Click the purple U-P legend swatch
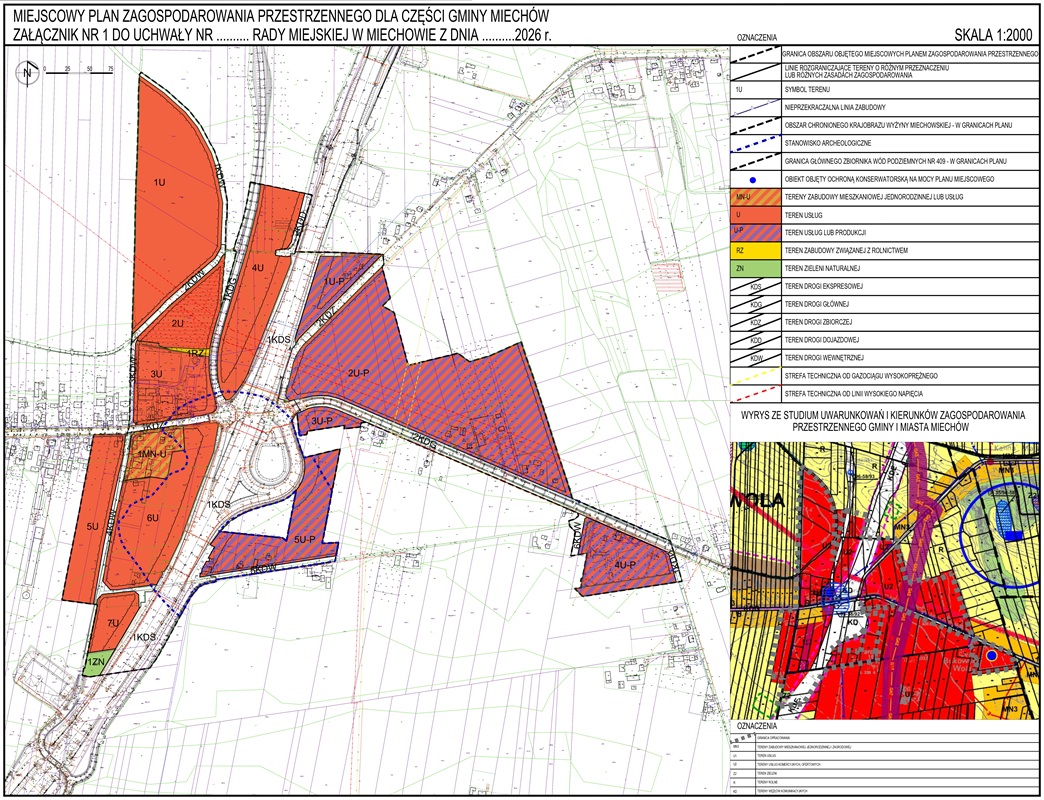This screenshot has width=1044, height=800. 756,233
